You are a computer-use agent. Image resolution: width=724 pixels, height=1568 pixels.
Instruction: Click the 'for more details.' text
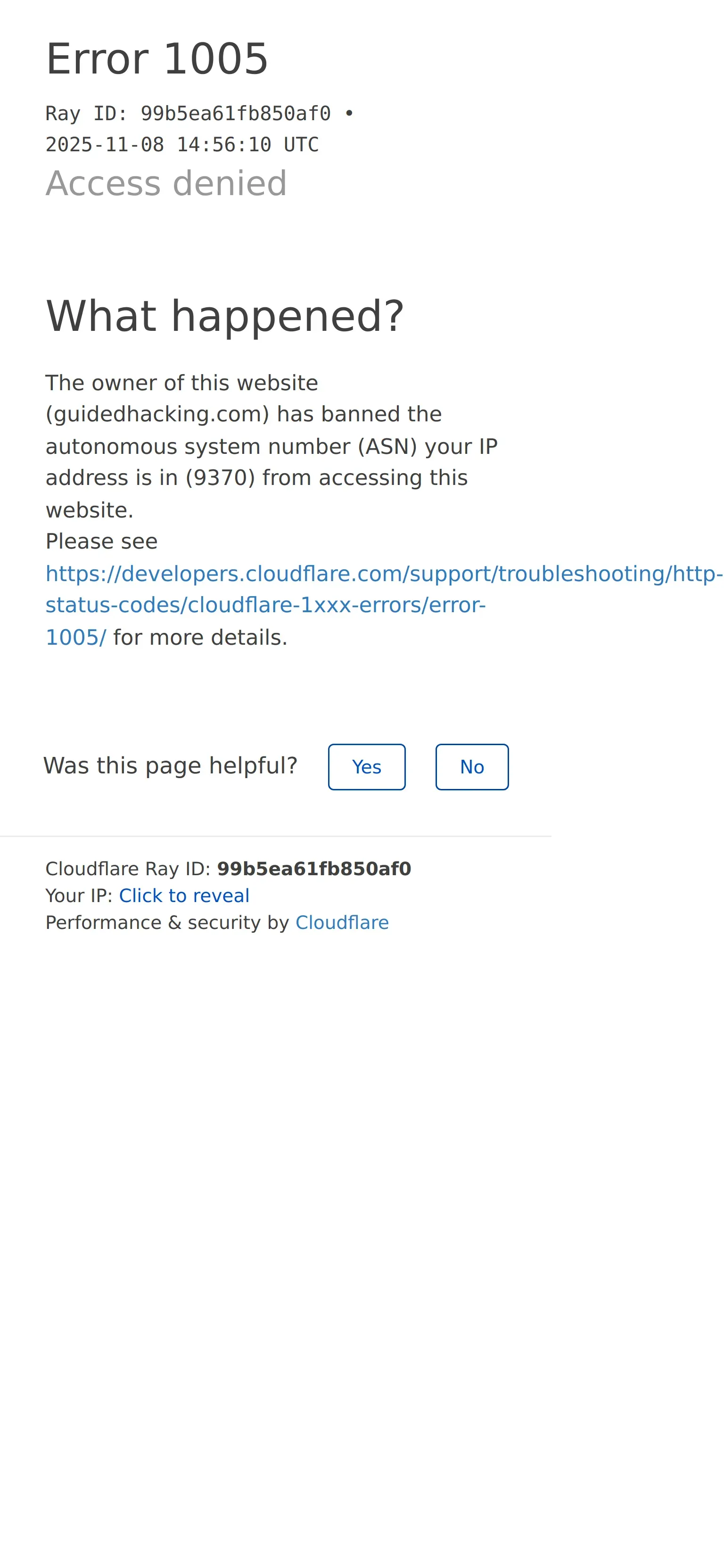point(200,637)
